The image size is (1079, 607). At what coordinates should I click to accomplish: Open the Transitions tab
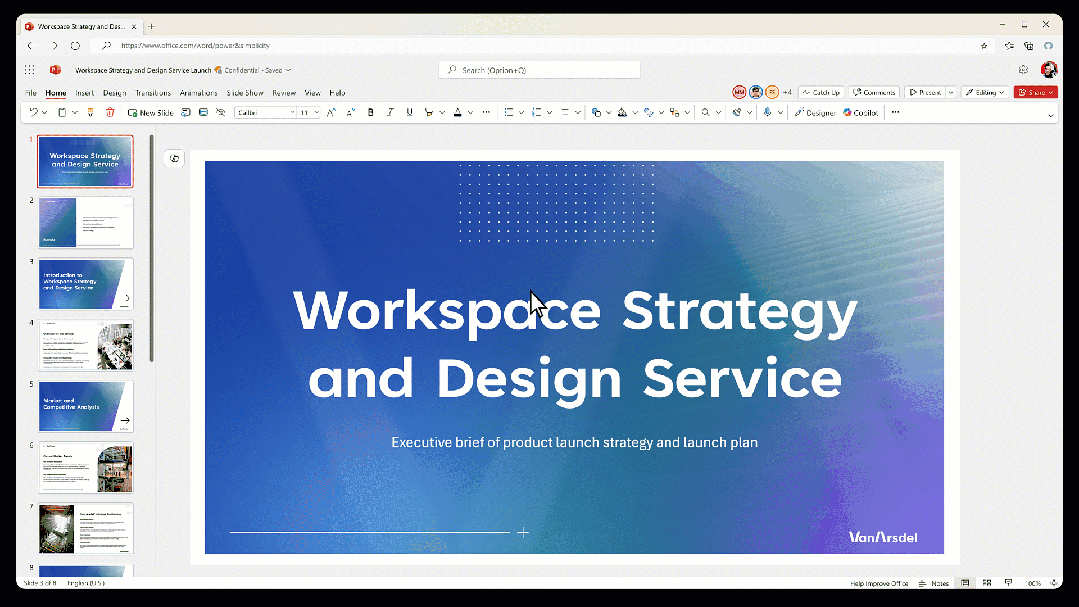(x=153, y=93)
